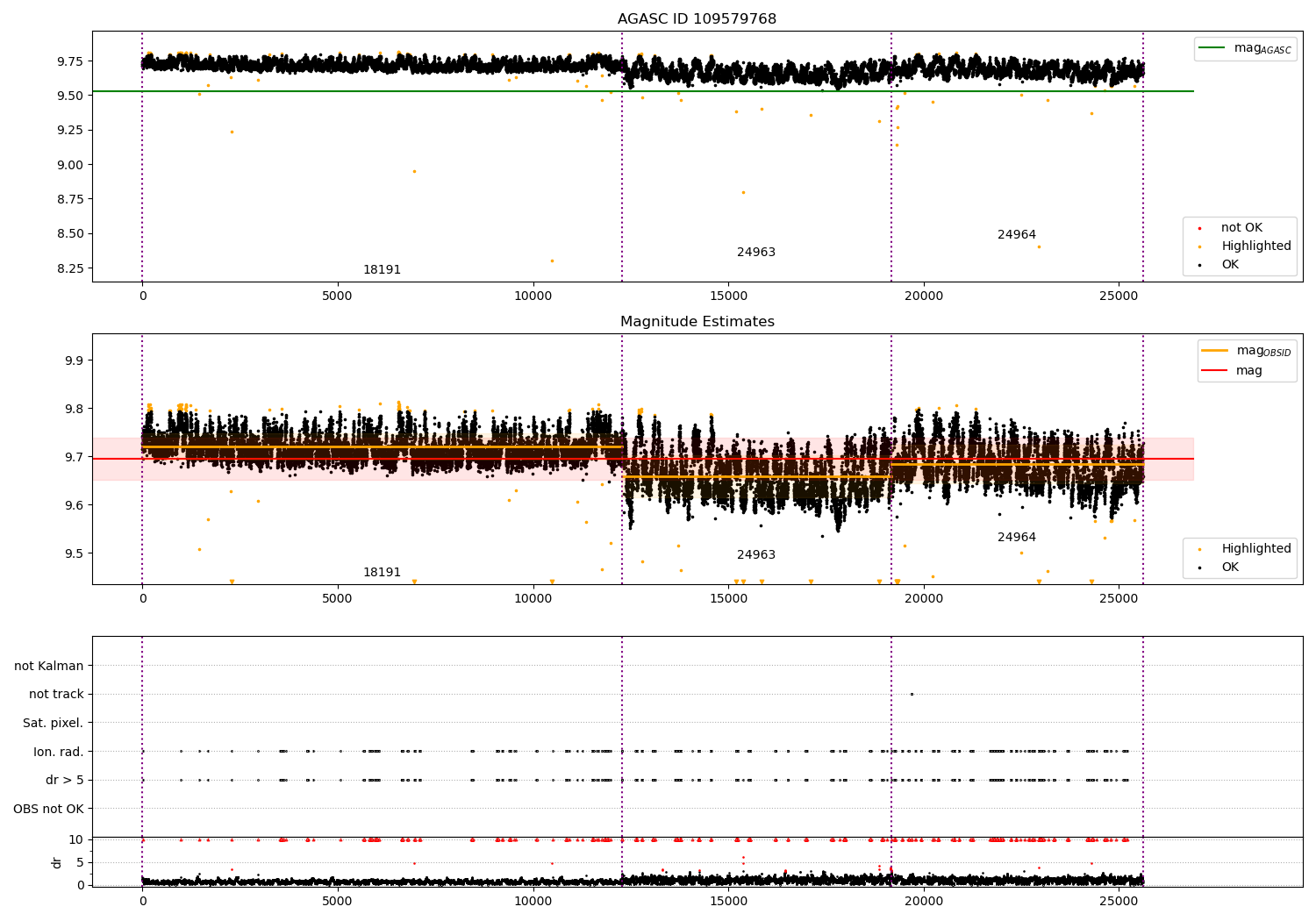Viewport: 1316px width, 921px height.
Task: Click obsid label 24963 in Magnitude Estimates plot
Action: pos(756,555)
